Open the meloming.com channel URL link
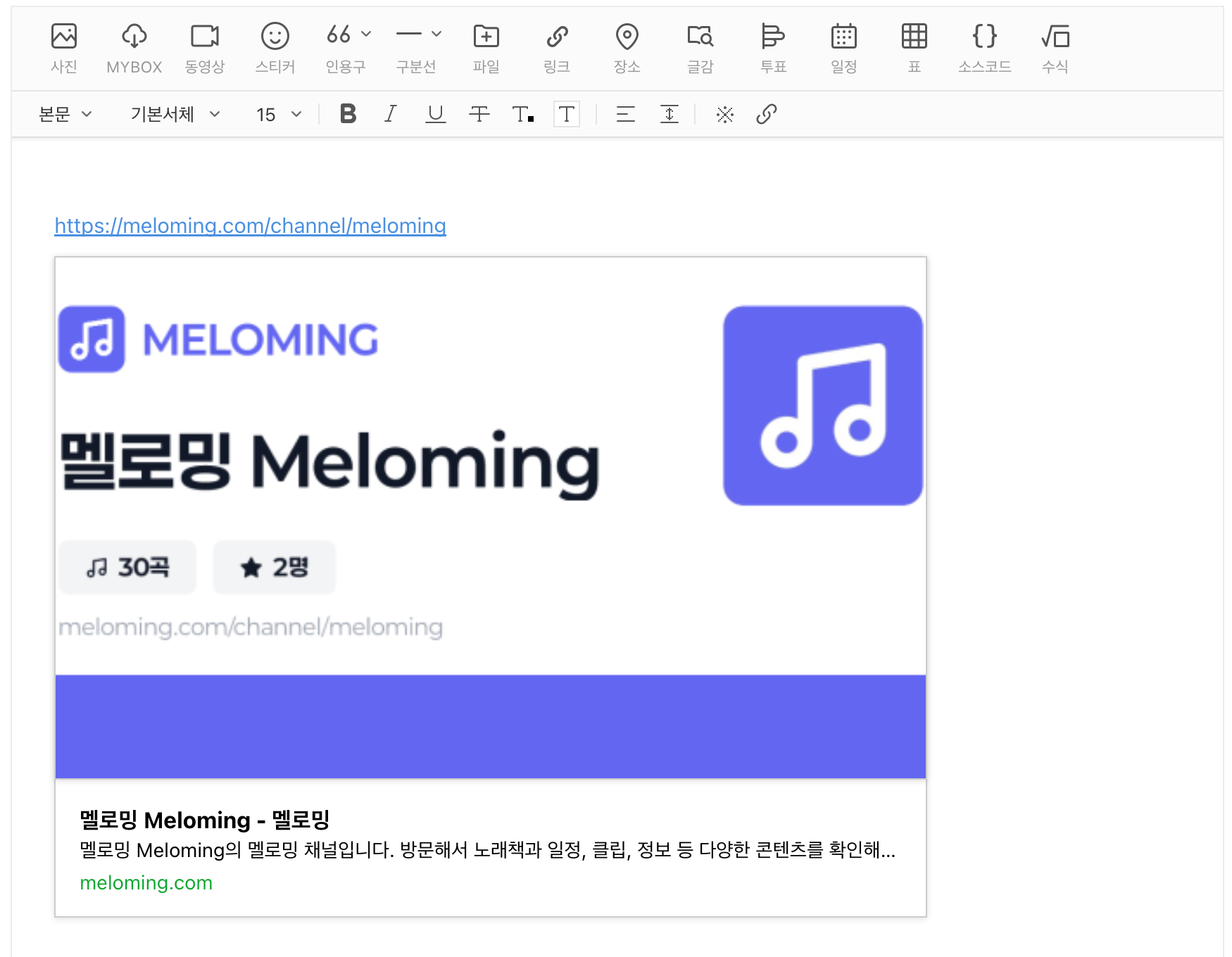Viewport: 1232px width, 957px height. 251,226
